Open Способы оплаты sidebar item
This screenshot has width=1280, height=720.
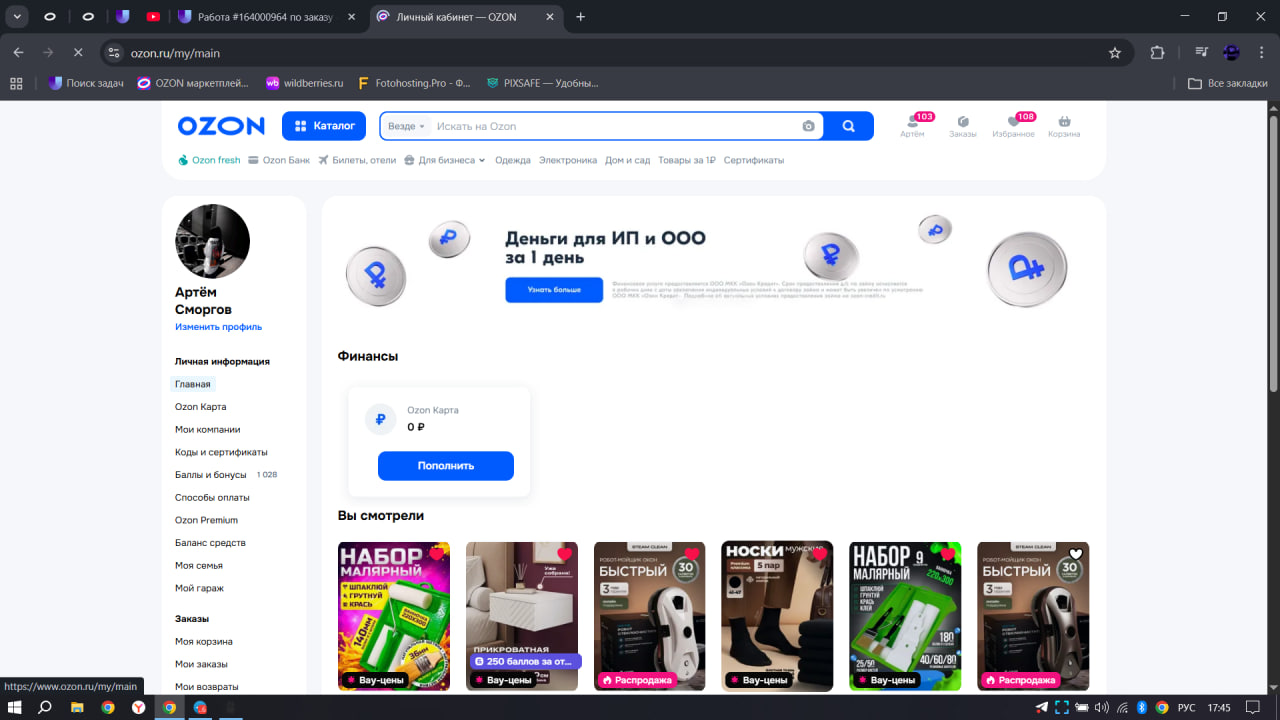212,497
